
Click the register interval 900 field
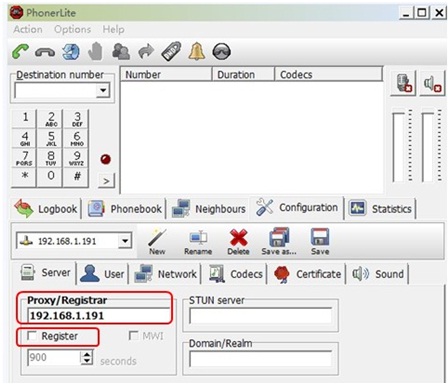pyautogui.click(x=54, y=358)
